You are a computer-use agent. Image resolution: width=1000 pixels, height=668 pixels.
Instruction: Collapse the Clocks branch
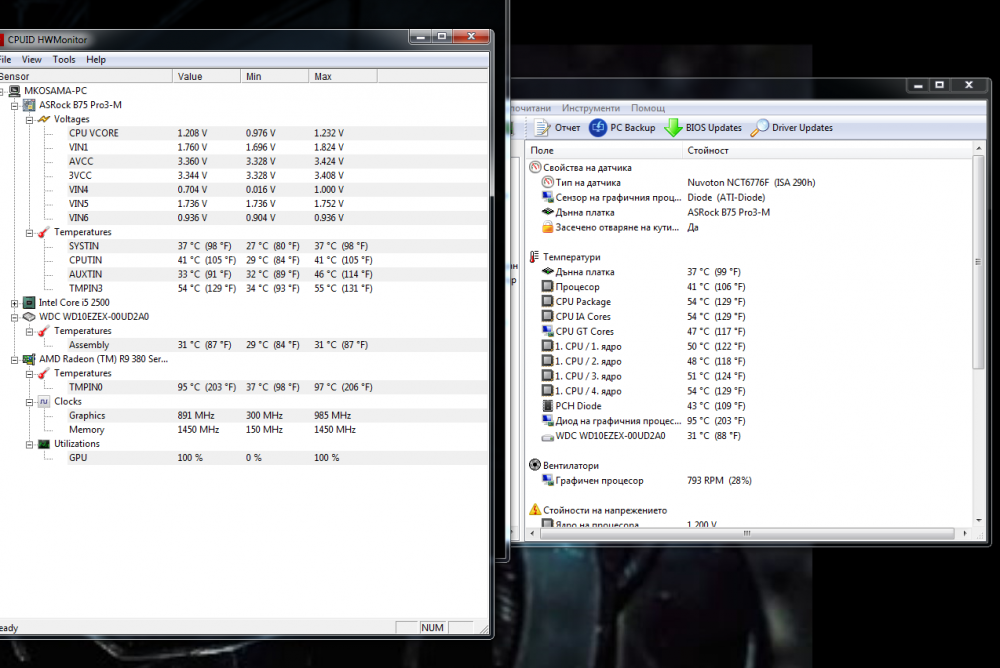[x=29, y=402]
